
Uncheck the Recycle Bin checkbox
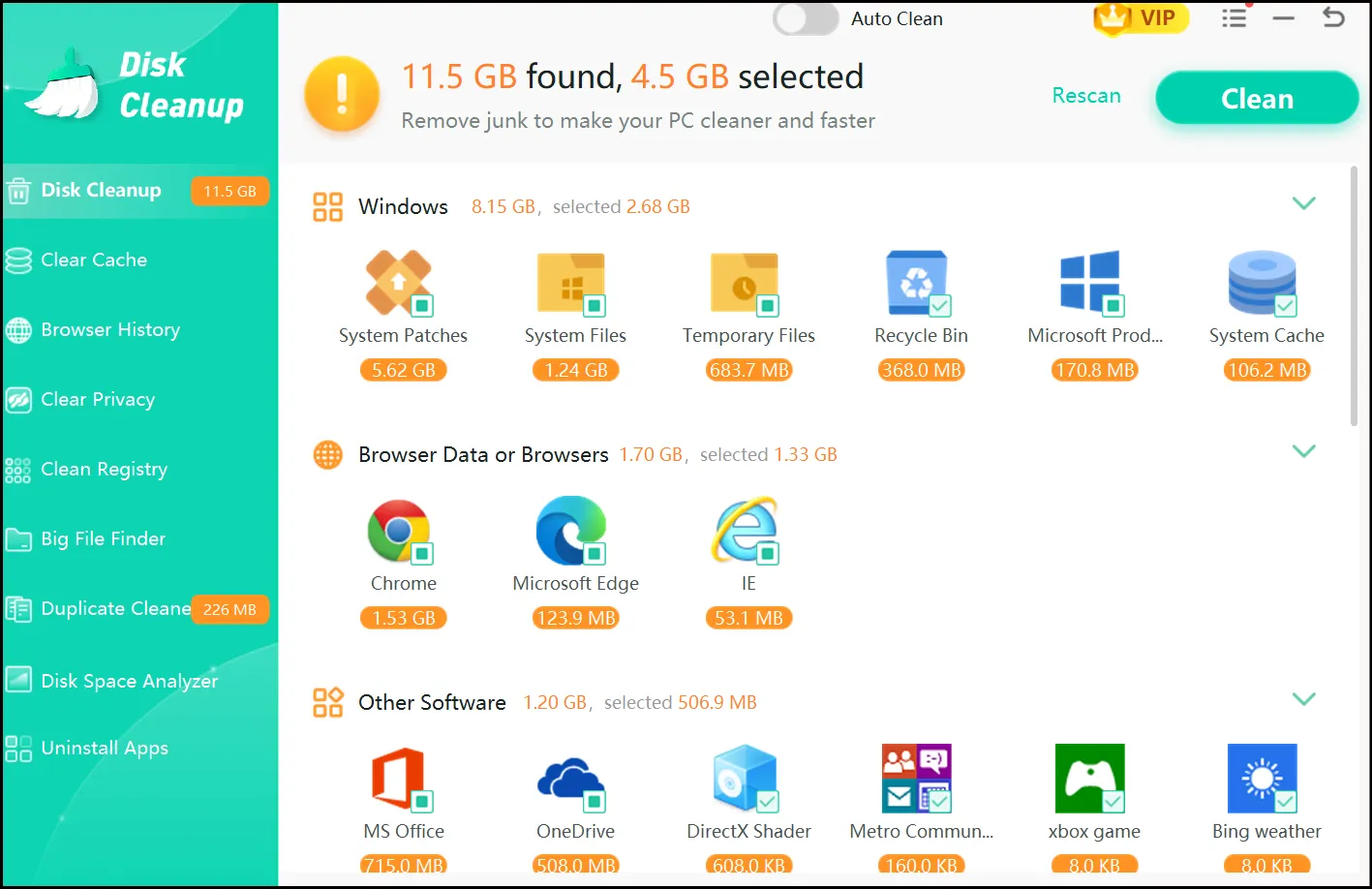pos(940,306)
